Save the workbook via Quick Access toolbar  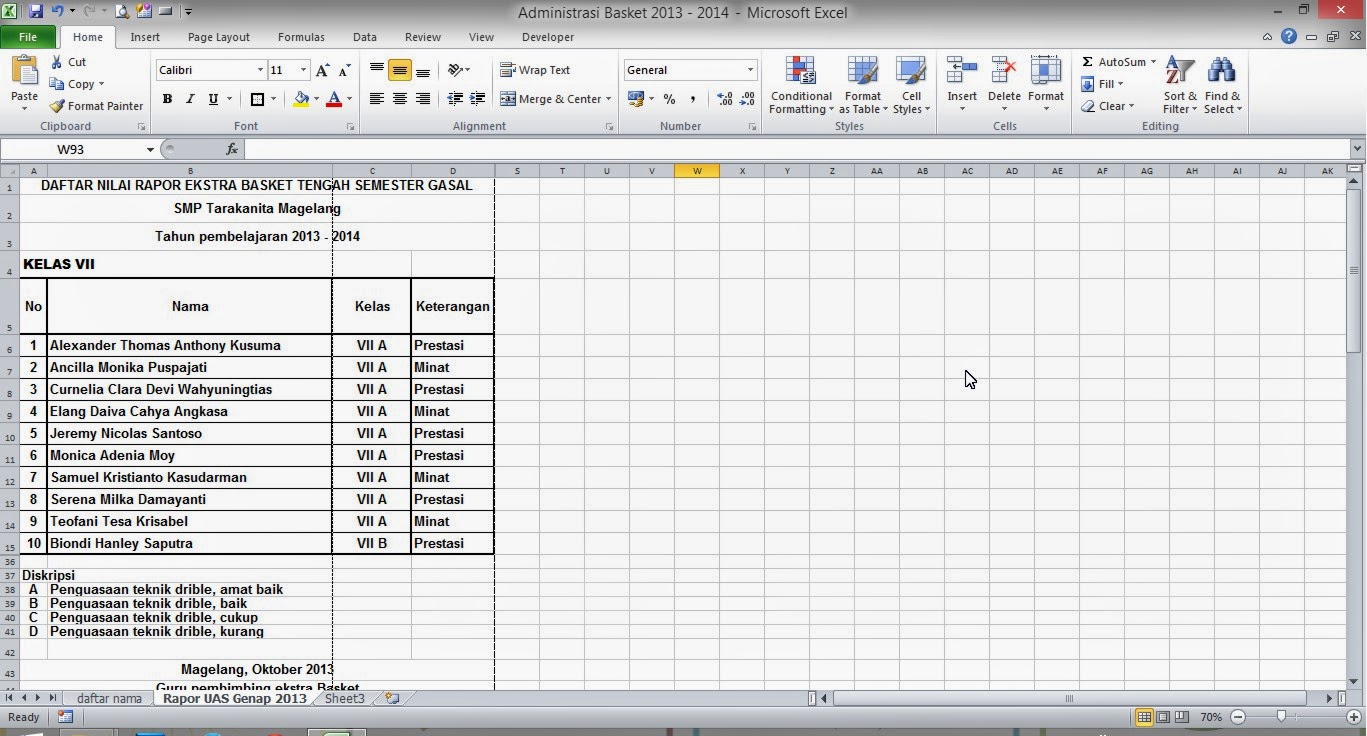(35, 10)
